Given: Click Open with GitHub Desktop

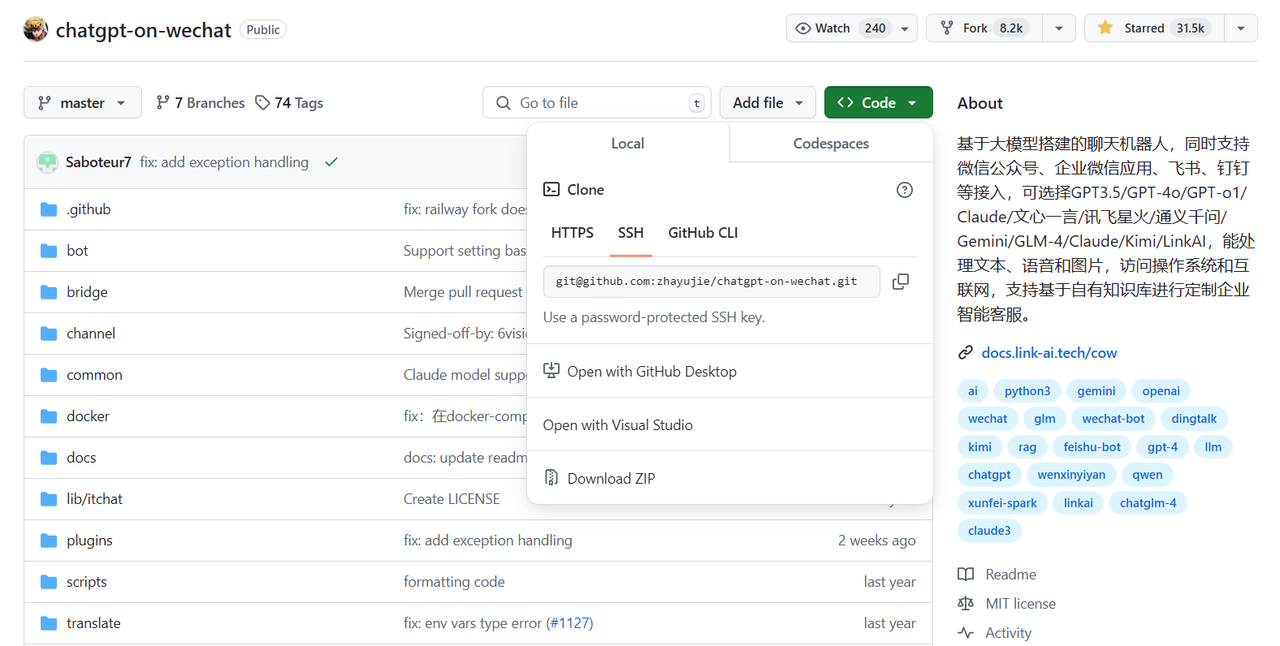Looking at the screenshot, I should pos(651,371).
